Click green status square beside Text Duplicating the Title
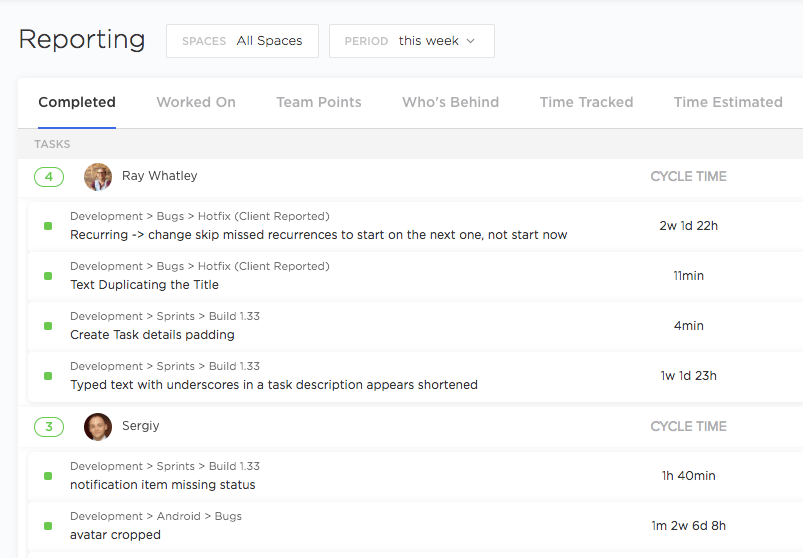The height and width of the screenshot is (558, 803). (48, 276)
